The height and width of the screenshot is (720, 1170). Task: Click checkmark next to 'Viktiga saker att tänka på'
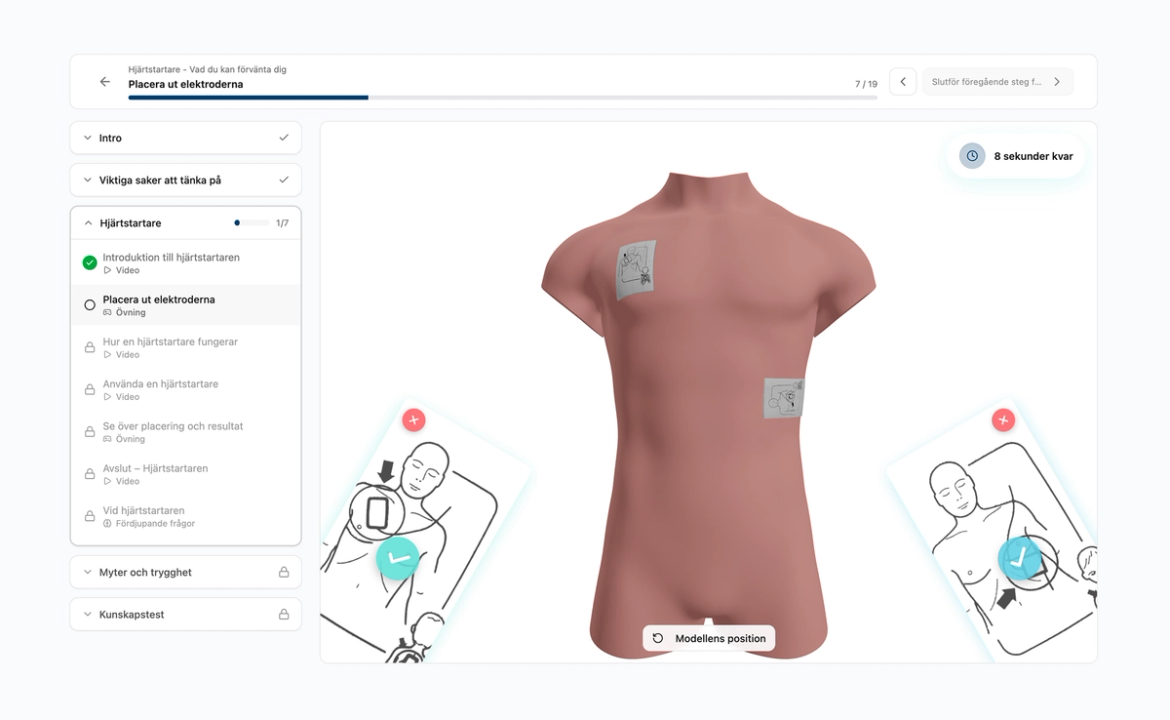click(x=284, y=180)
